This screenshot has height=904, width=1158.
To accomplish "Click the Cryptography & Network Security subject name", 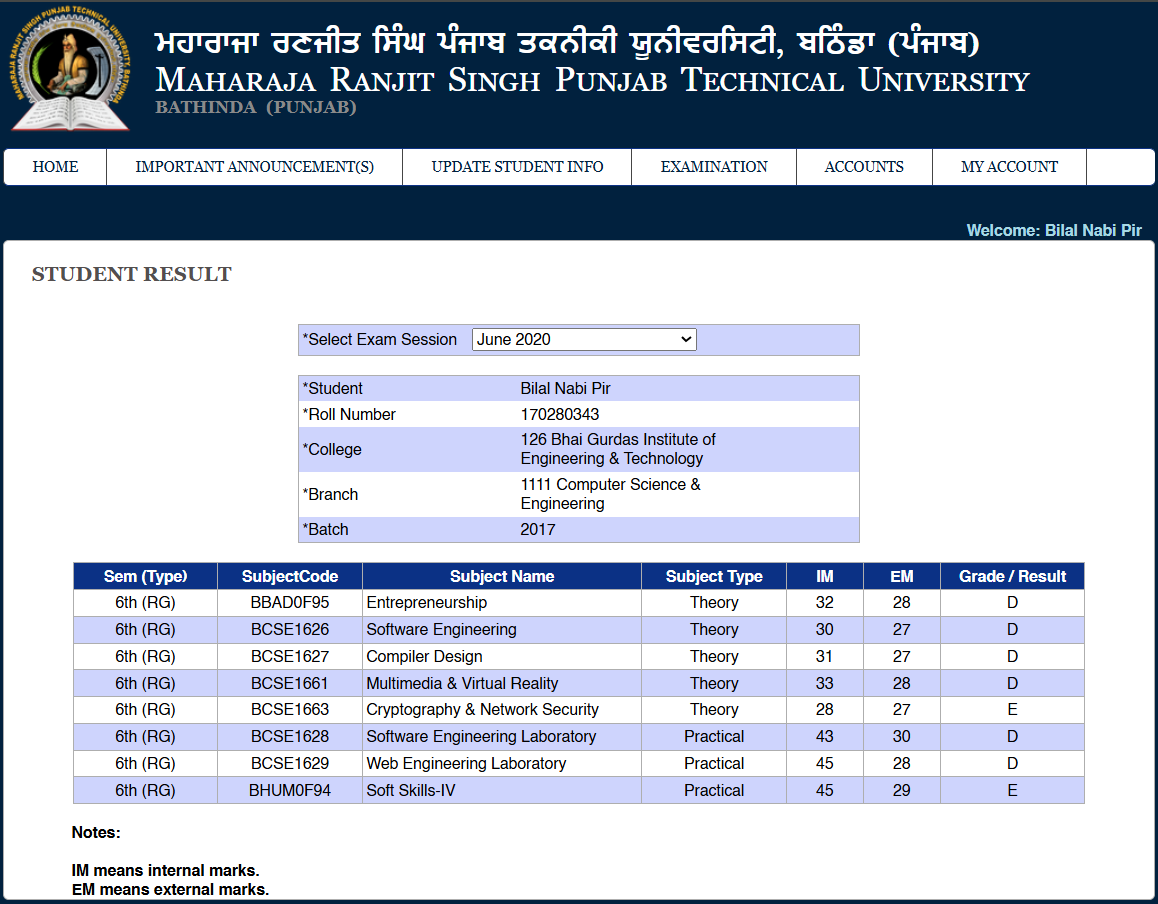I will (x=482, y=710).
